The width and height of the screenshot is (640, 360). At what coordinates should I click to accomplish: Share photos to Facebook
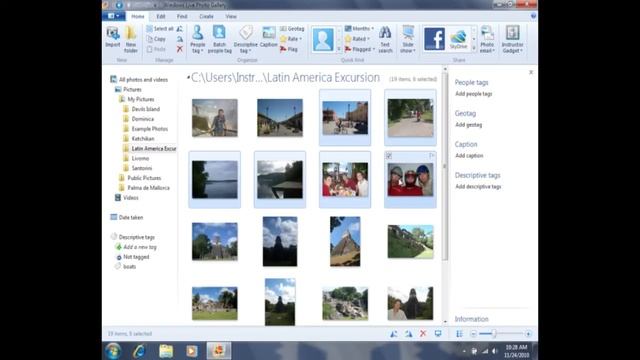coord(434,39)
